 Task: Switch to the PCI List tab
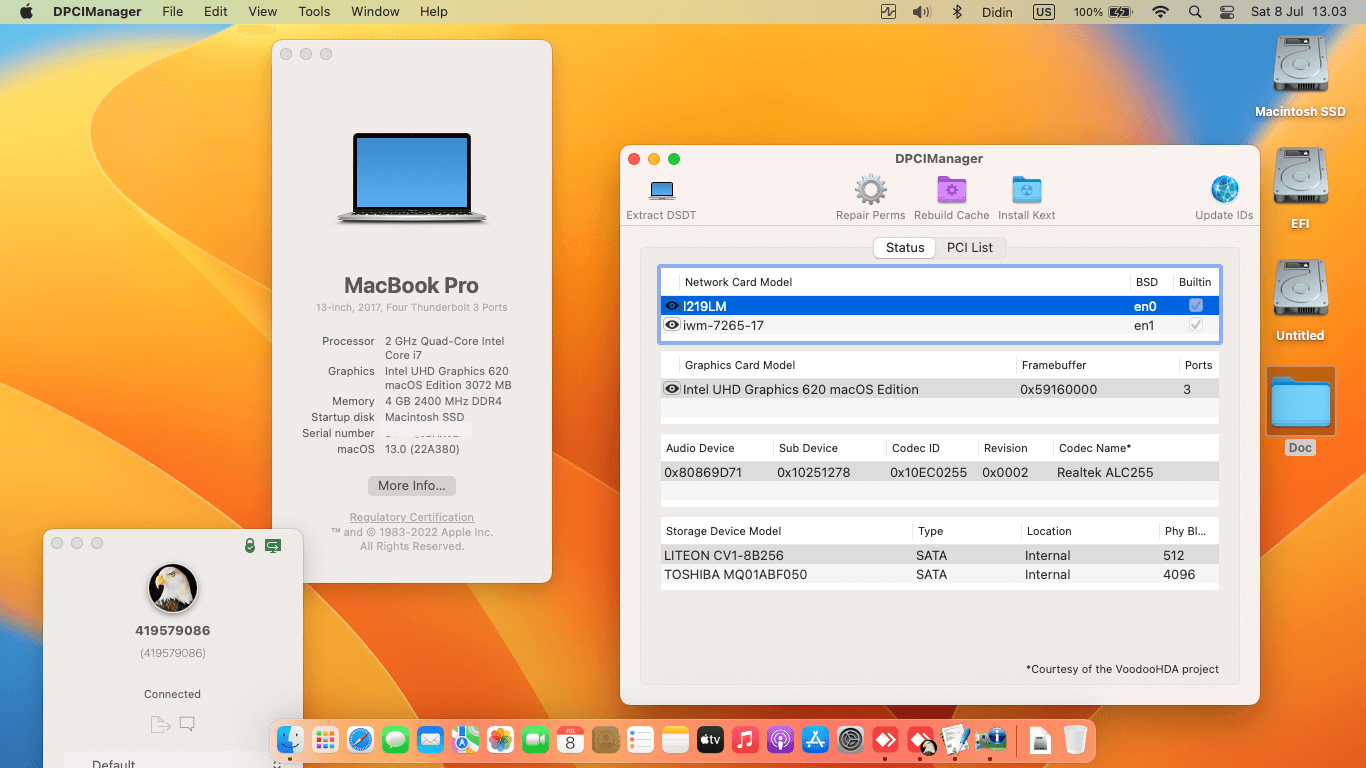point(970,247)
